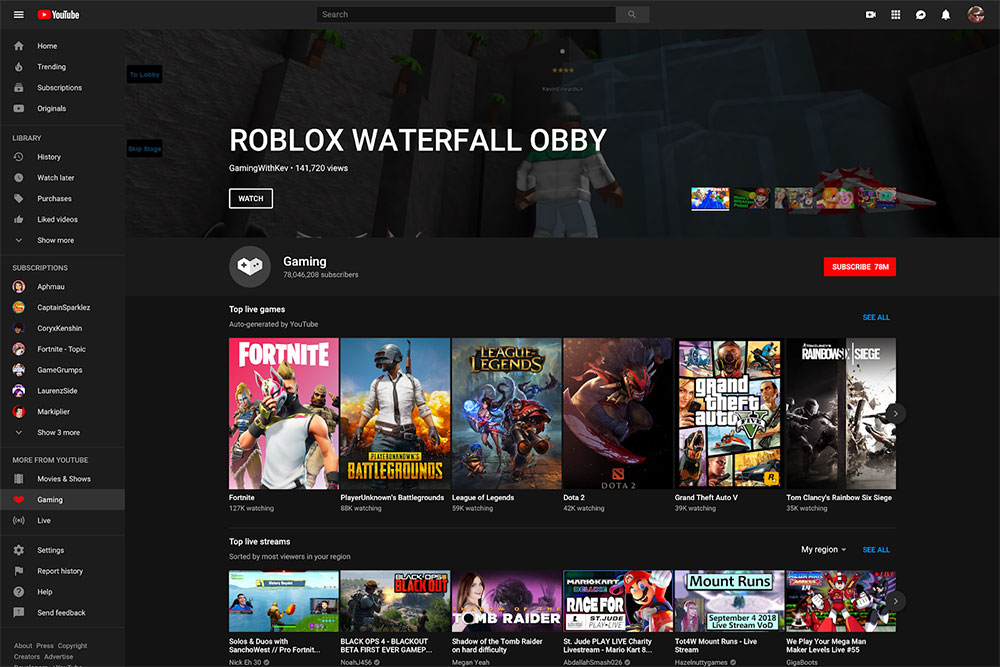Open the notifications bell
The height and width of the screenshot is (667, 1000).
pos(946,14)
